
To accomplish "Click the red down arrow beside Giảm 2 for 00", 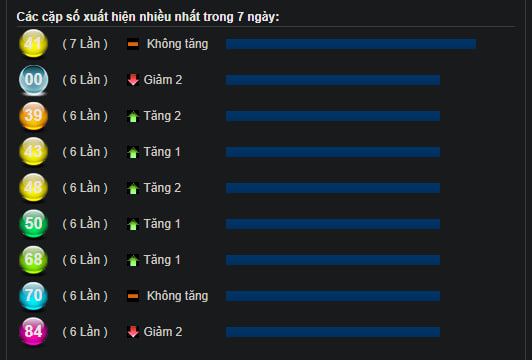I will click(x=133, y=80).
